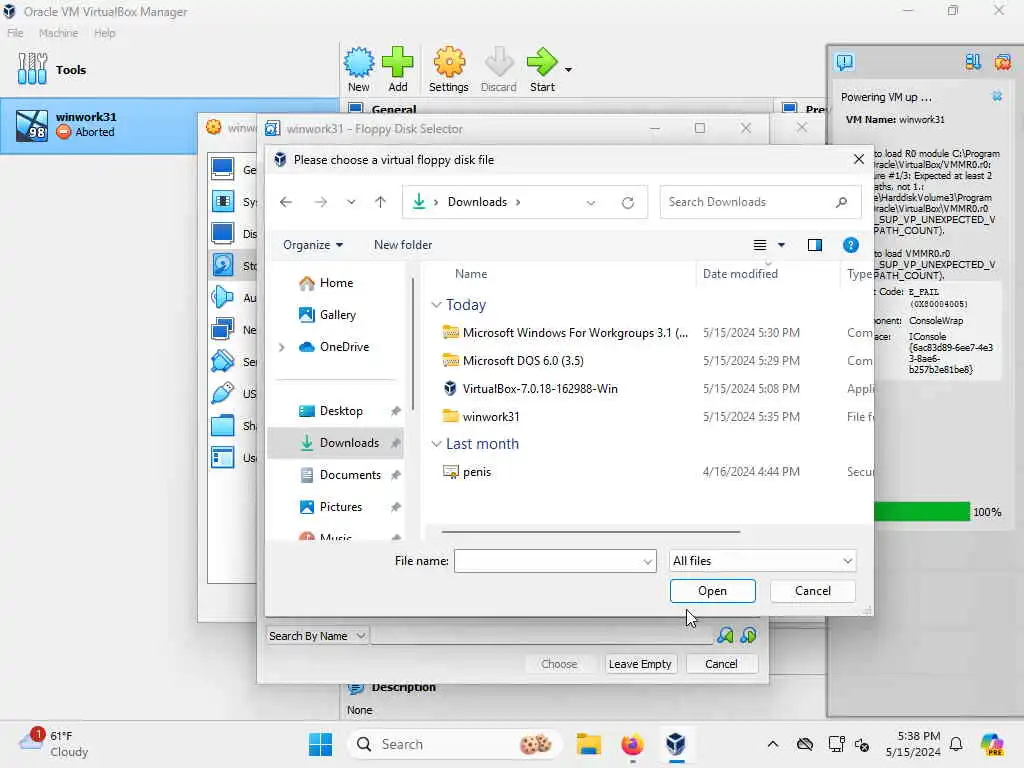The width and height of the screenshot is (1024, 768).
Task: Click the taskbar Search box
Action: 455,744
